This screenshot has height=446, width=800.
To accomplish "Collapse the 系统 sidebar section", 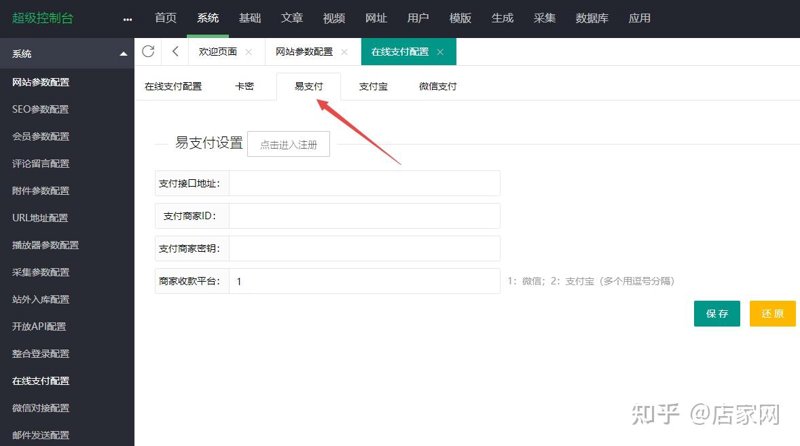I will [x=123, y=54].
